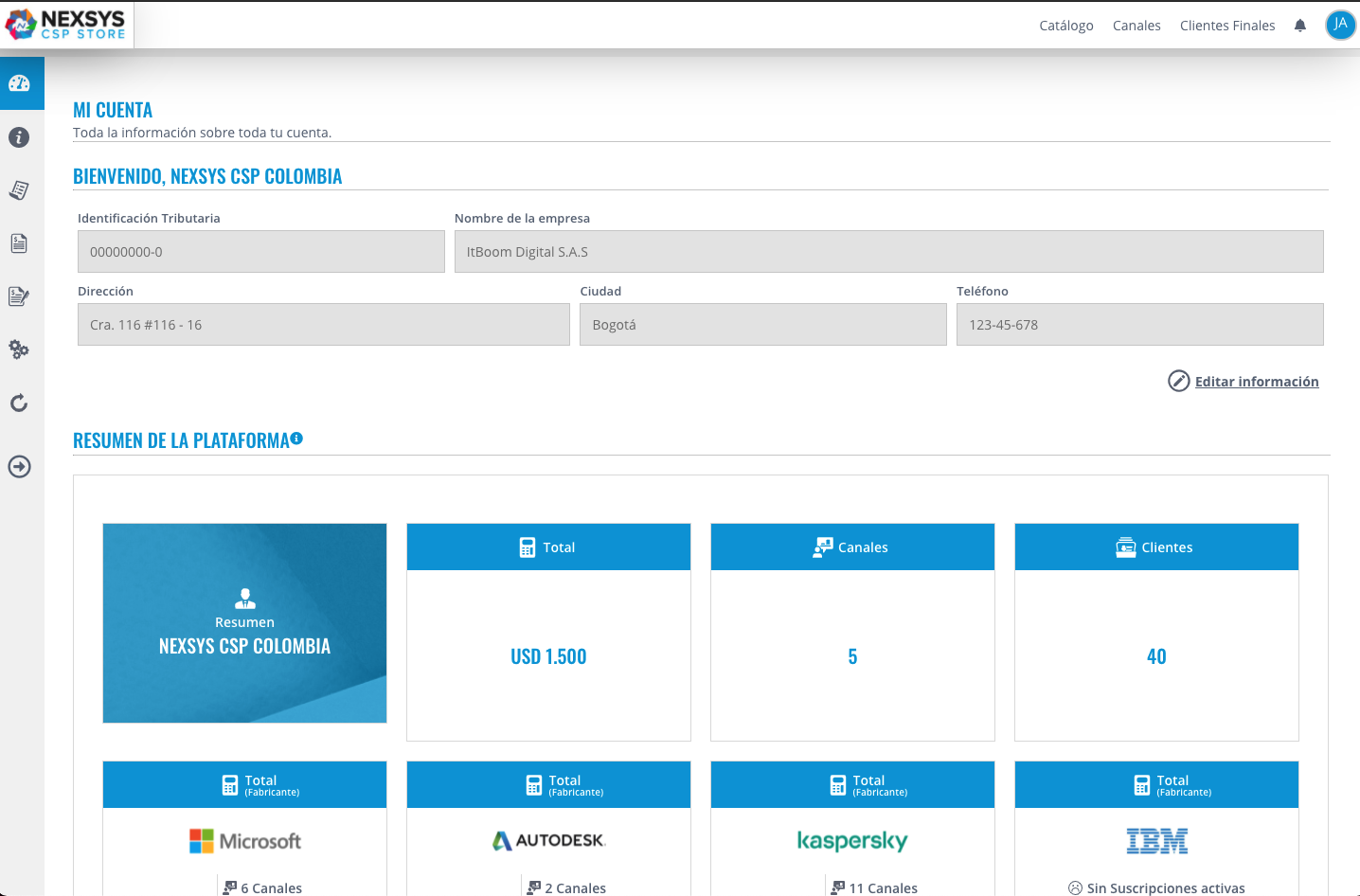The width and height of the screenshot is (1360, 896).
Task: Select the Ciudad field showing Bogotá
Action: (x=762, y=325)
